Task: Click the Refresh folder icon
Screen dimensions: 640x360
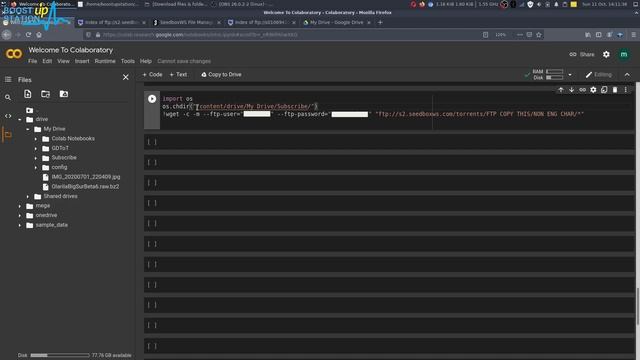Action: [x=45, y=94]
